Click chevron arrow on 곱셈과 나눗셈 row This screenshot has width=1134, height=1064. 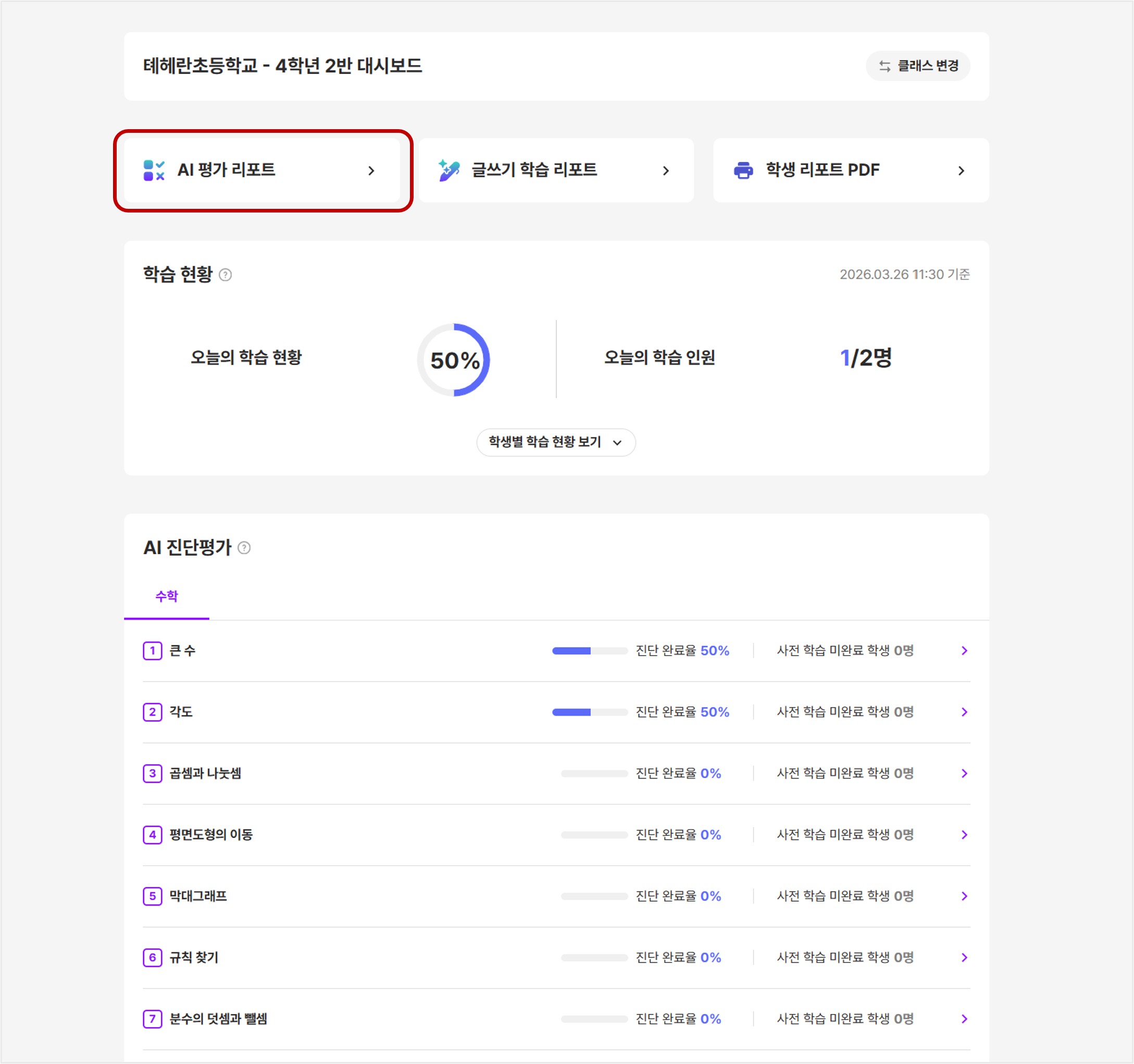(965, 774)
